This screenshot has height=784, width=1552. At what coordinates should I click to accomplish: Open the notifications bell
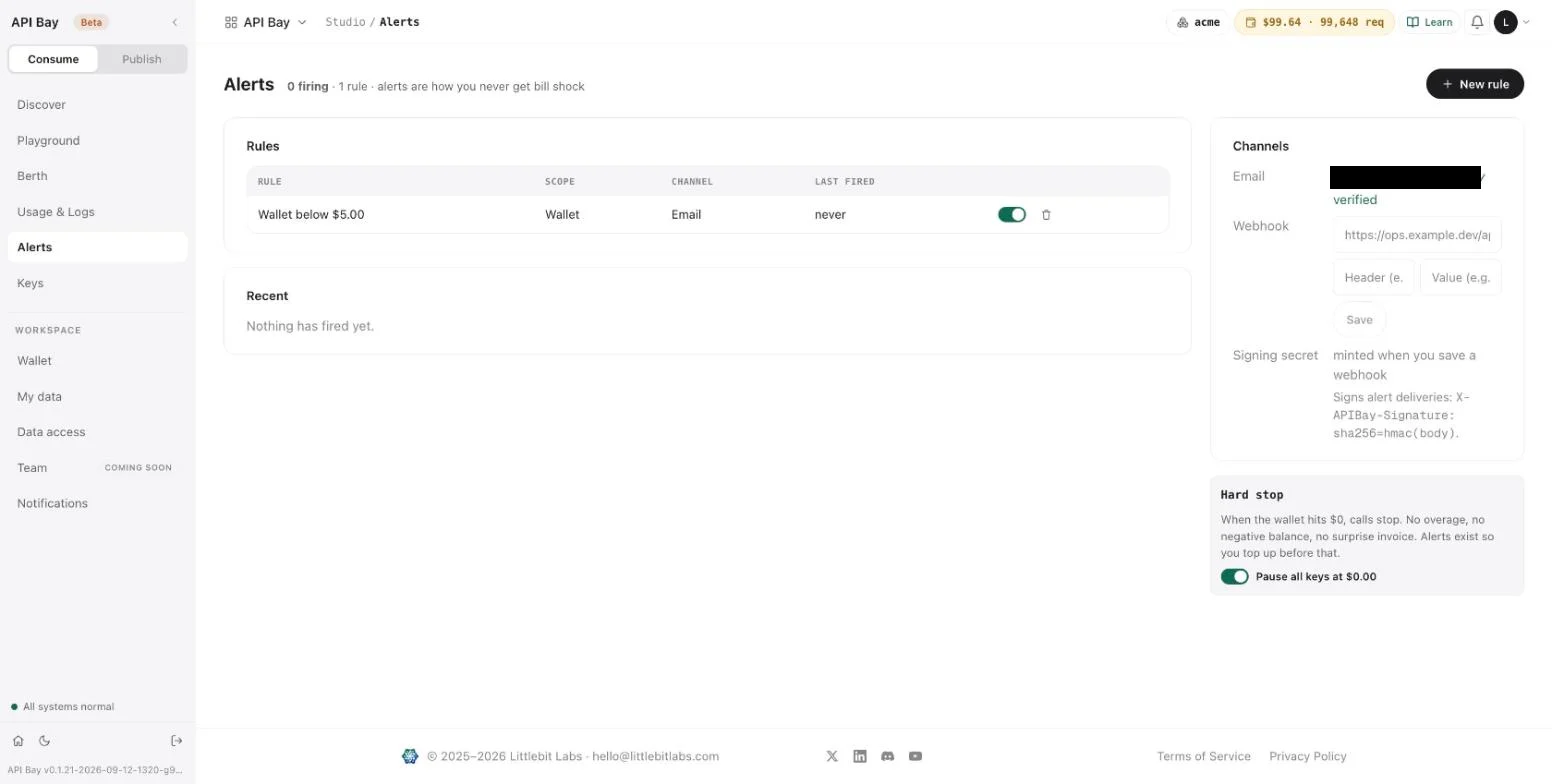pyautogui.click(x=1477, y=22)
